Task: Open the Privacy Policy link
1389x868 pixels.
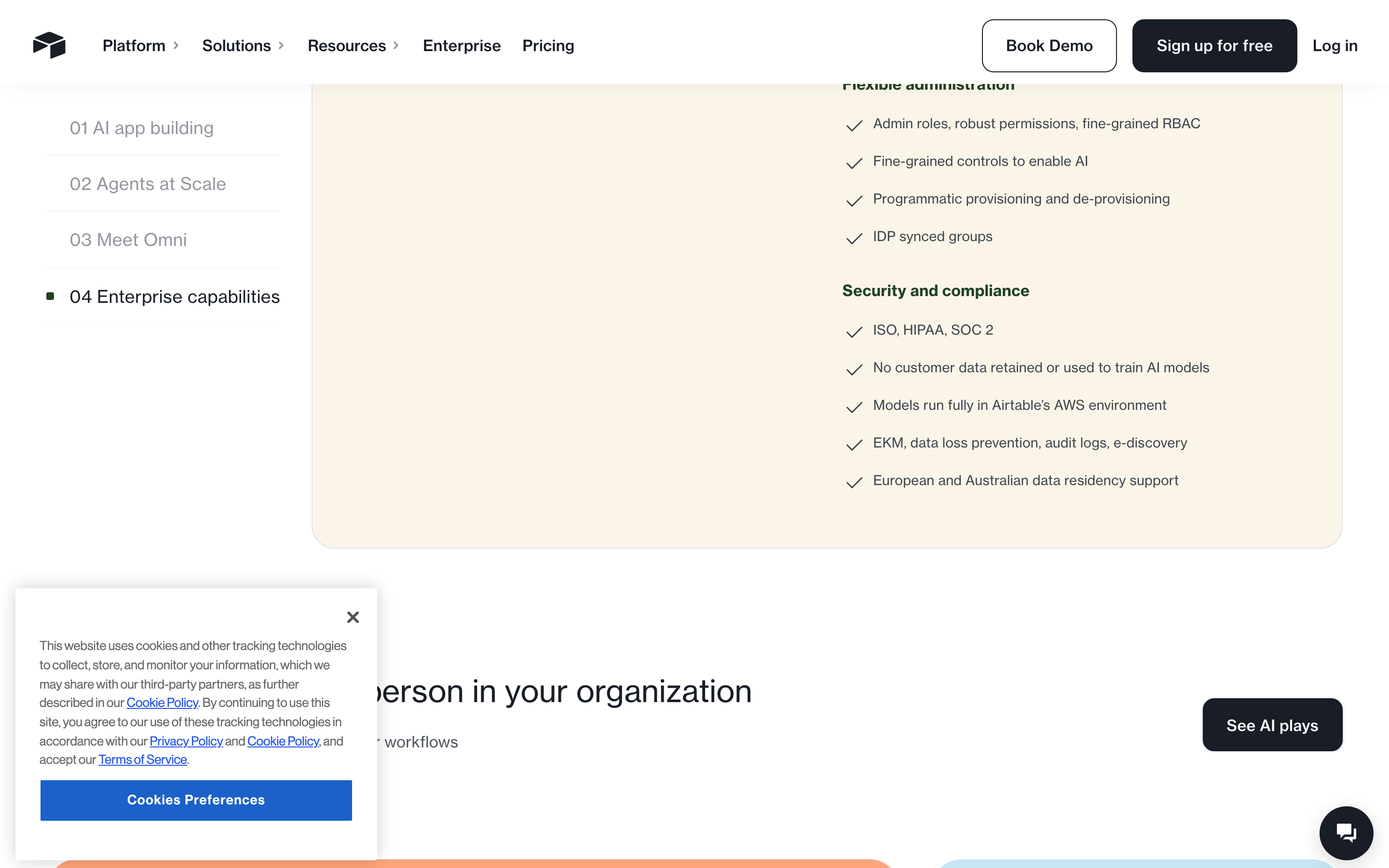Action: click(x=186, y=741)
